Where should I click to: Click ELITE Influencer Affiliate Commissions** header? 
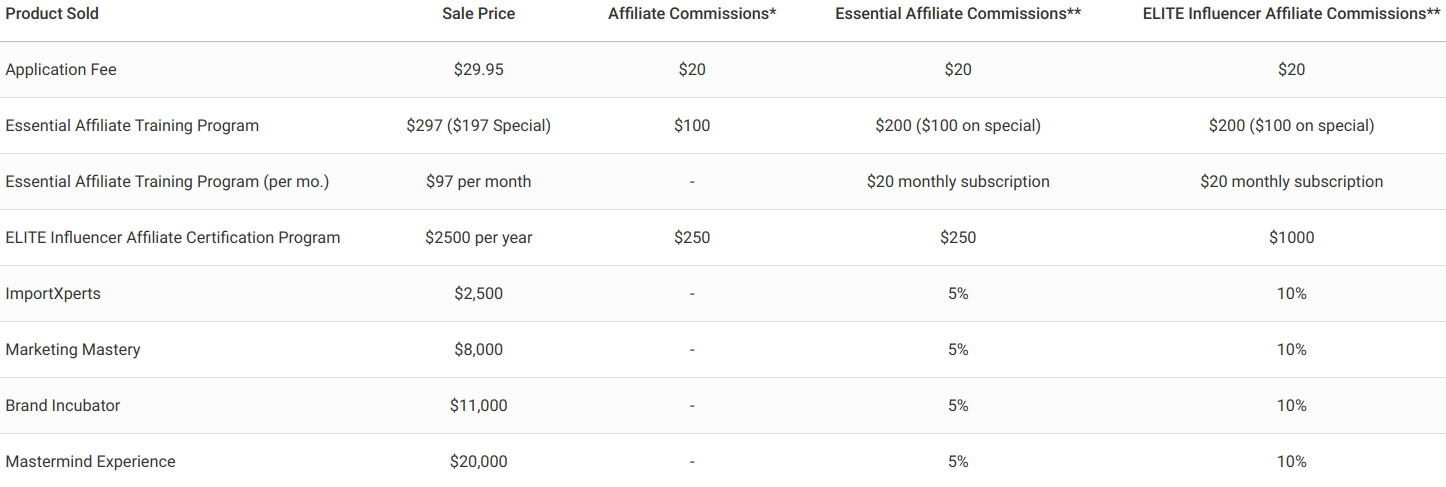click(x=1291, y=14)
